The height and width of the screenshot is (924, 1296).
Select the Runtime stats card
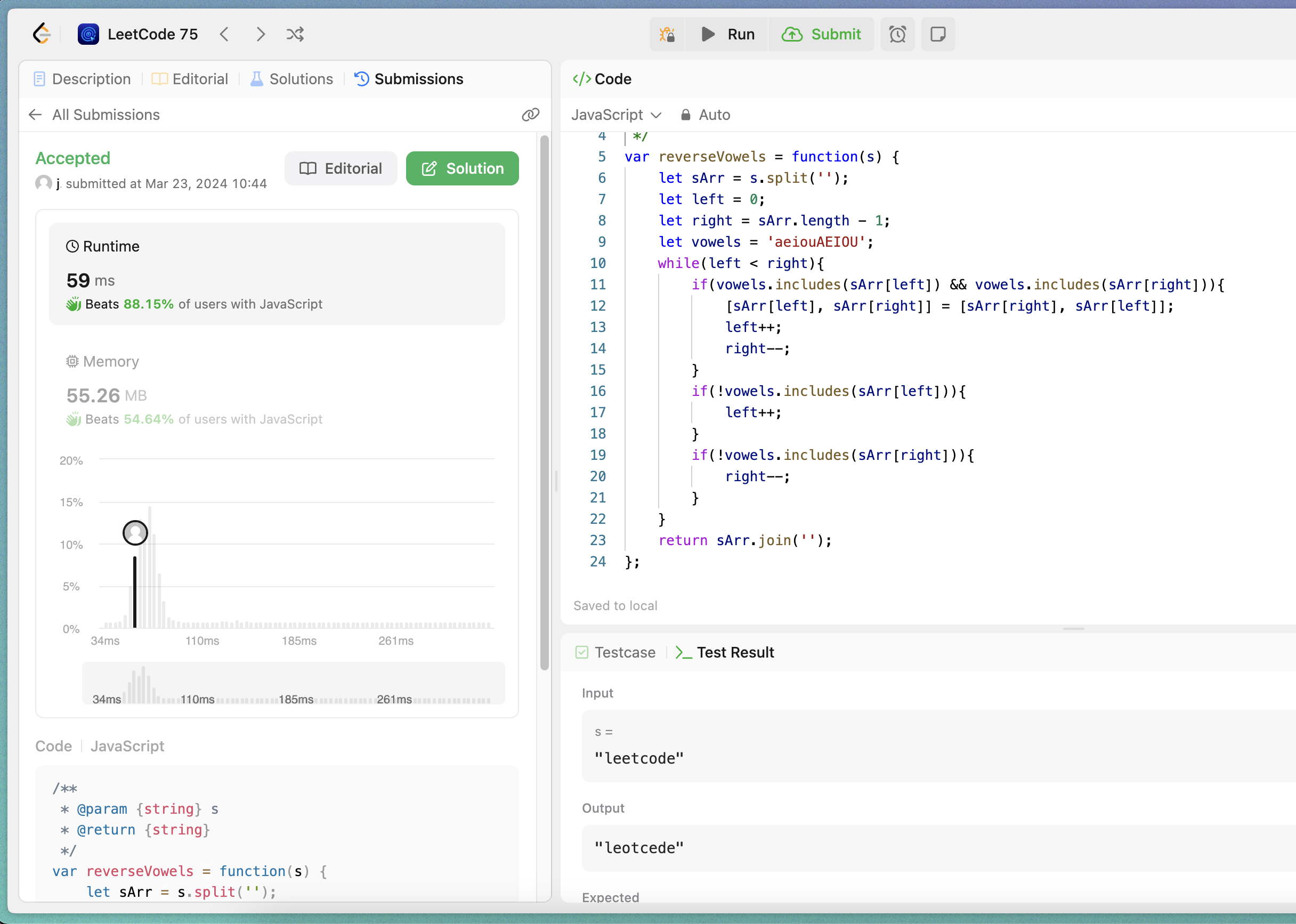coord(277,274)
